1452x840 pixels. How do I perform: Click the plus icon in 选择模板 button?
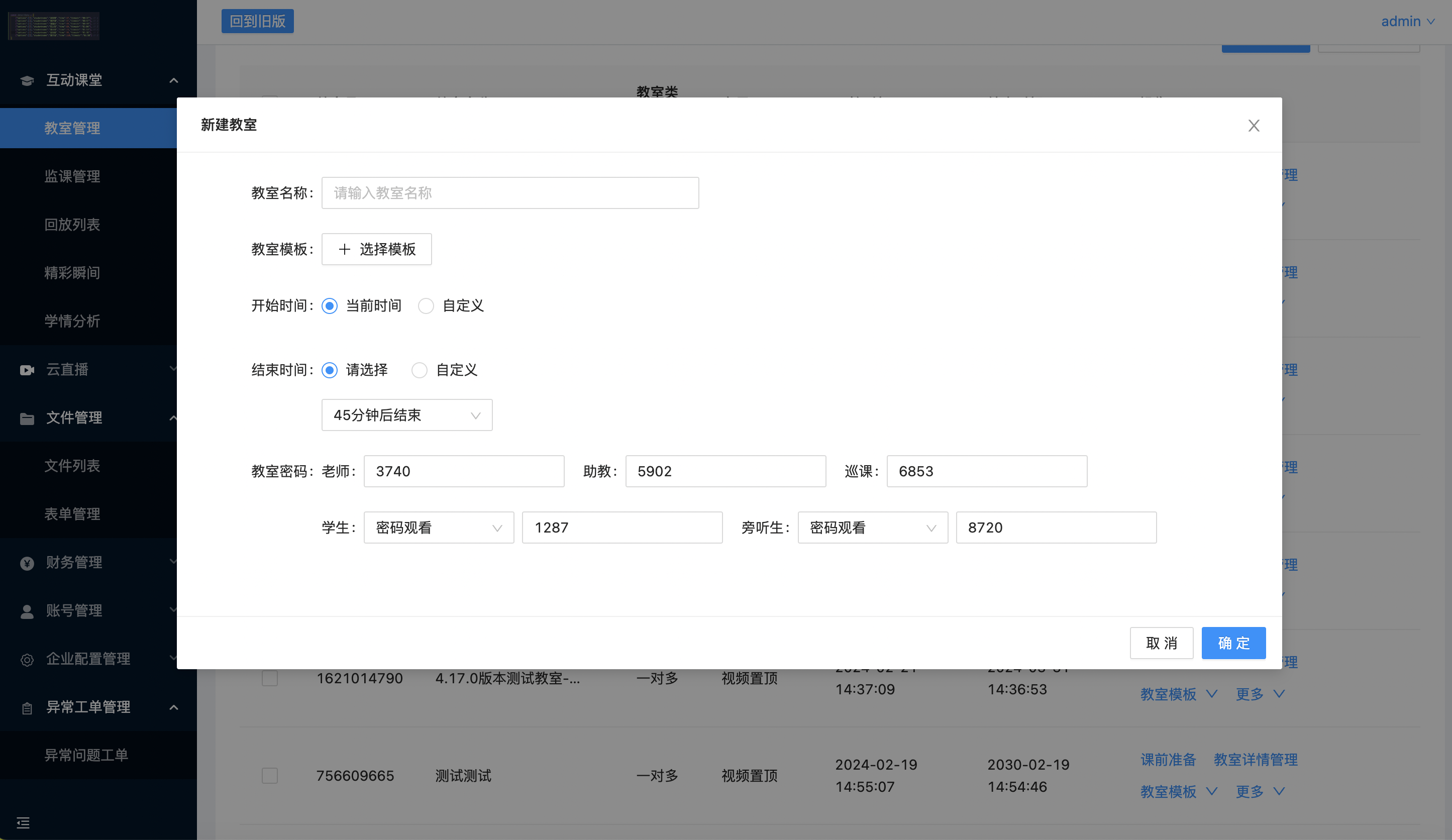344,249
